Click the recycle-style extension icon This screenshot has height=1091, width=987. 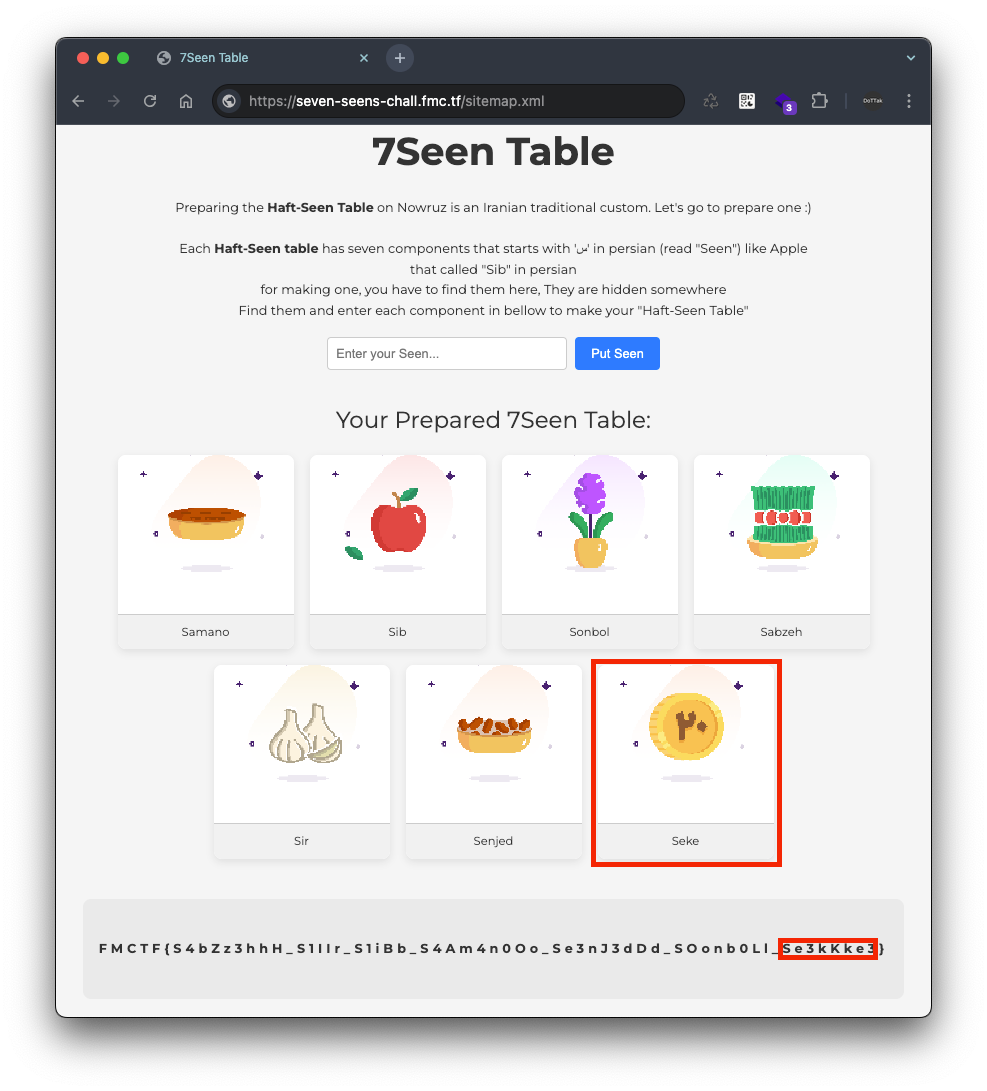coord(710,102)
